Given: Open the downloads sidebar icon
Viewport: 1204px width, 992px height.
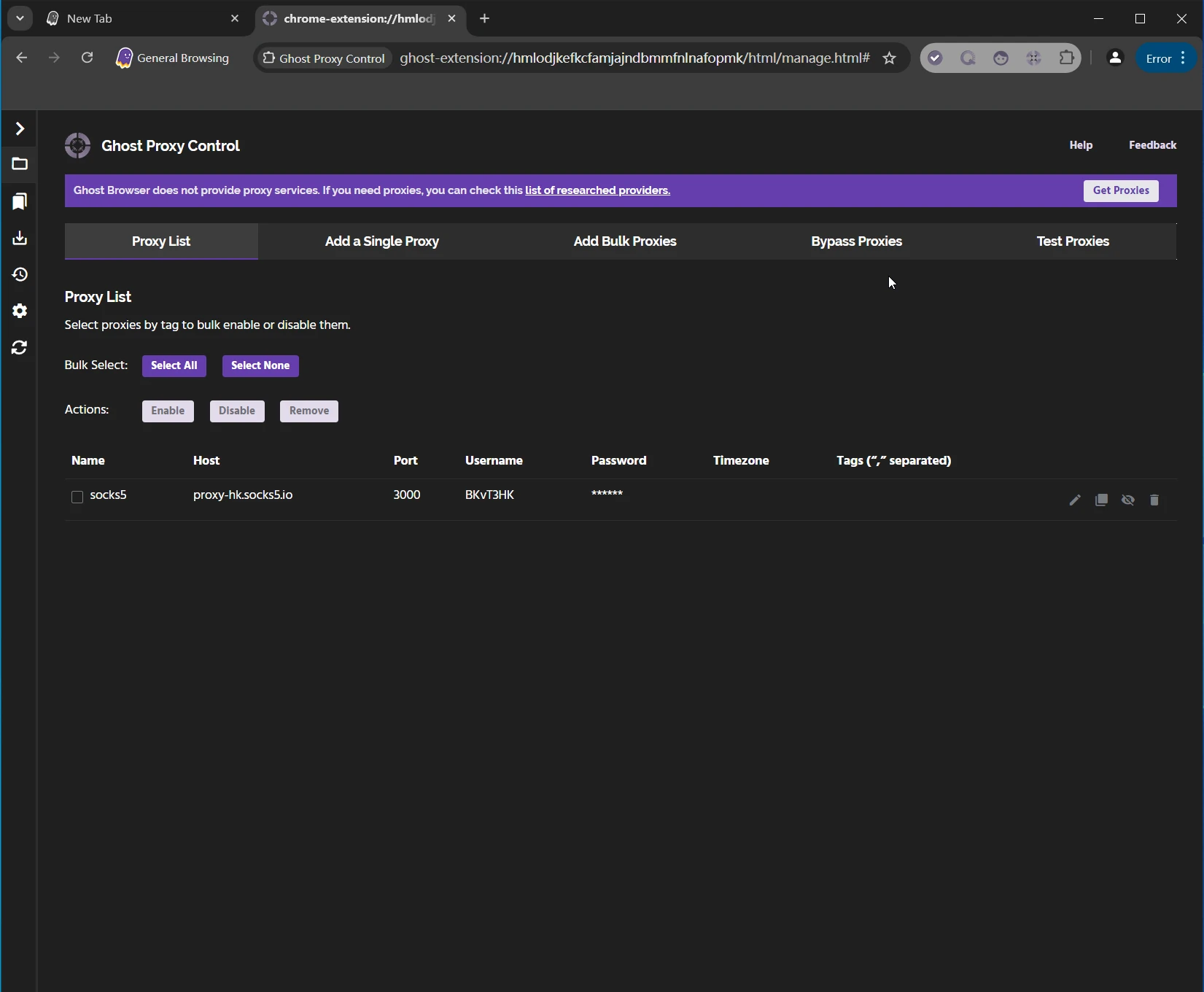Looking at the screenshot, I should coord(20,238).
